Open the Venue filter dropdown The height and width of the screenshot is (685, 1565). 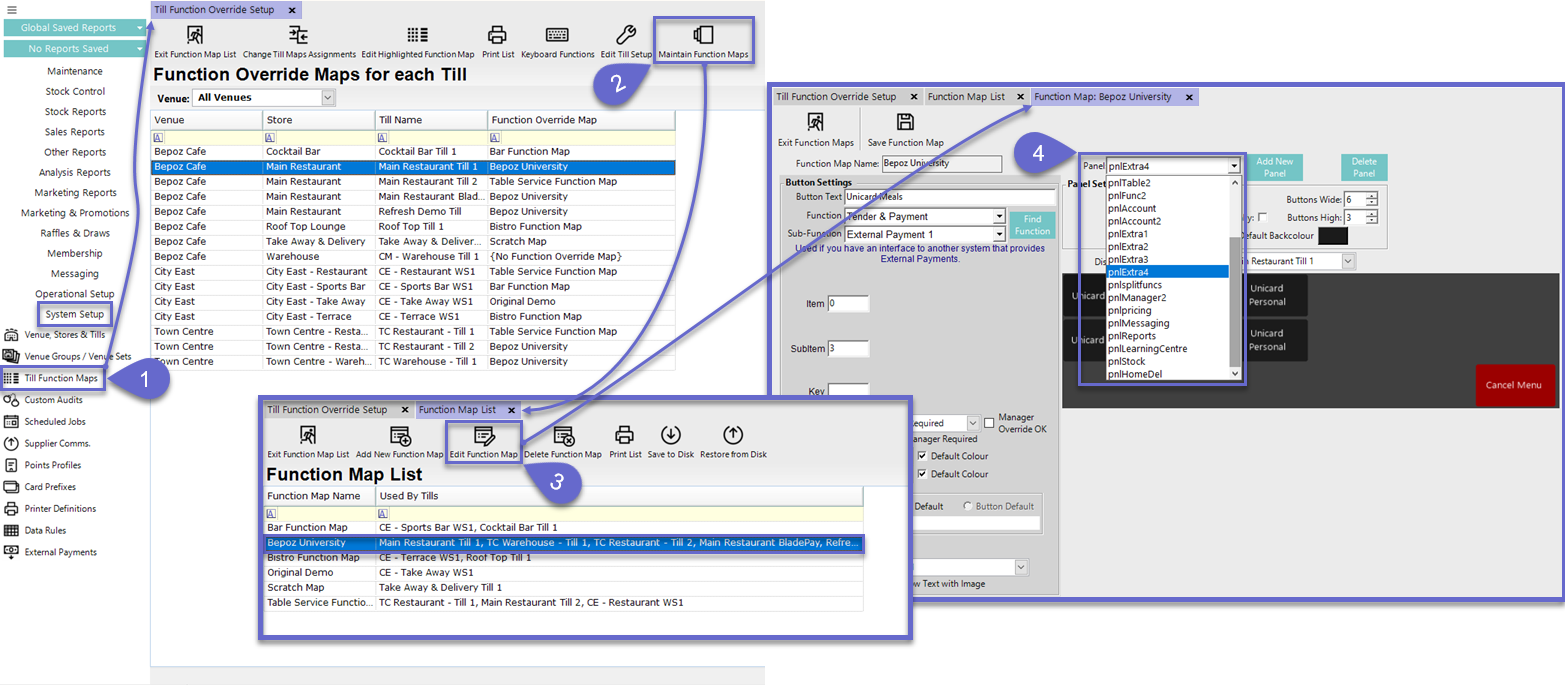coord(328,97)
